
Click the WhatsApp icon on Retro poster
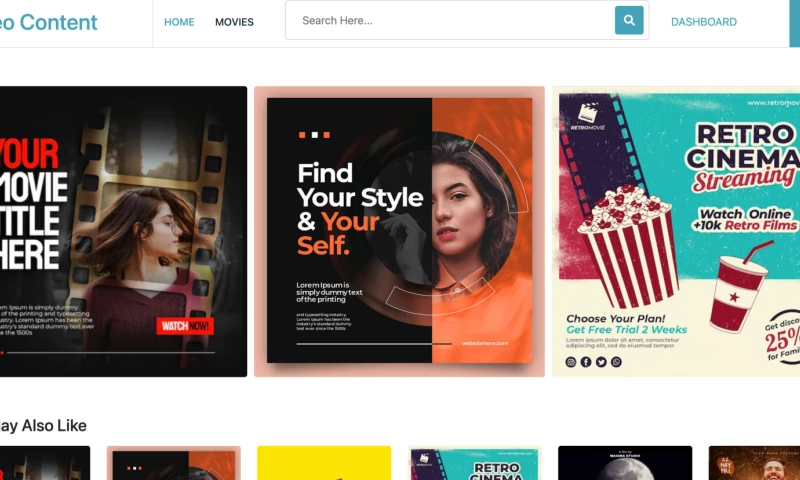(616, 362)
